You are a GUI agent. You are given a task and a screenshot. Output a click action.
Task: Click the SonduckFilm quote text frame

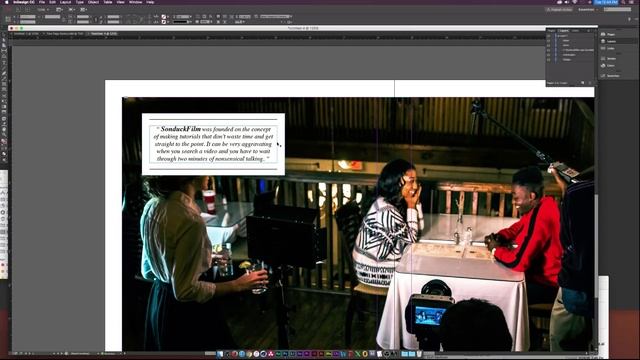point(213,144)
